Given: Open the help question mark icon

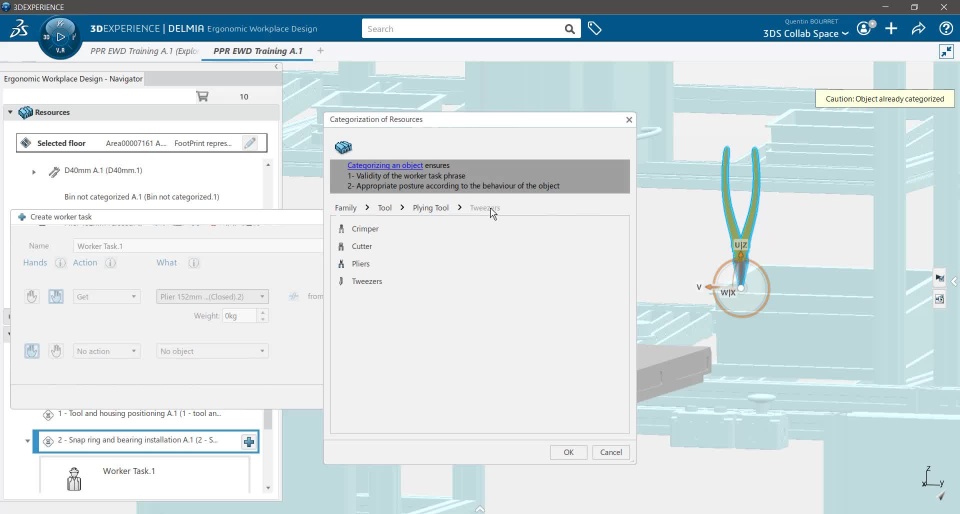Looking at the screenshot, I should coord(945,29).
